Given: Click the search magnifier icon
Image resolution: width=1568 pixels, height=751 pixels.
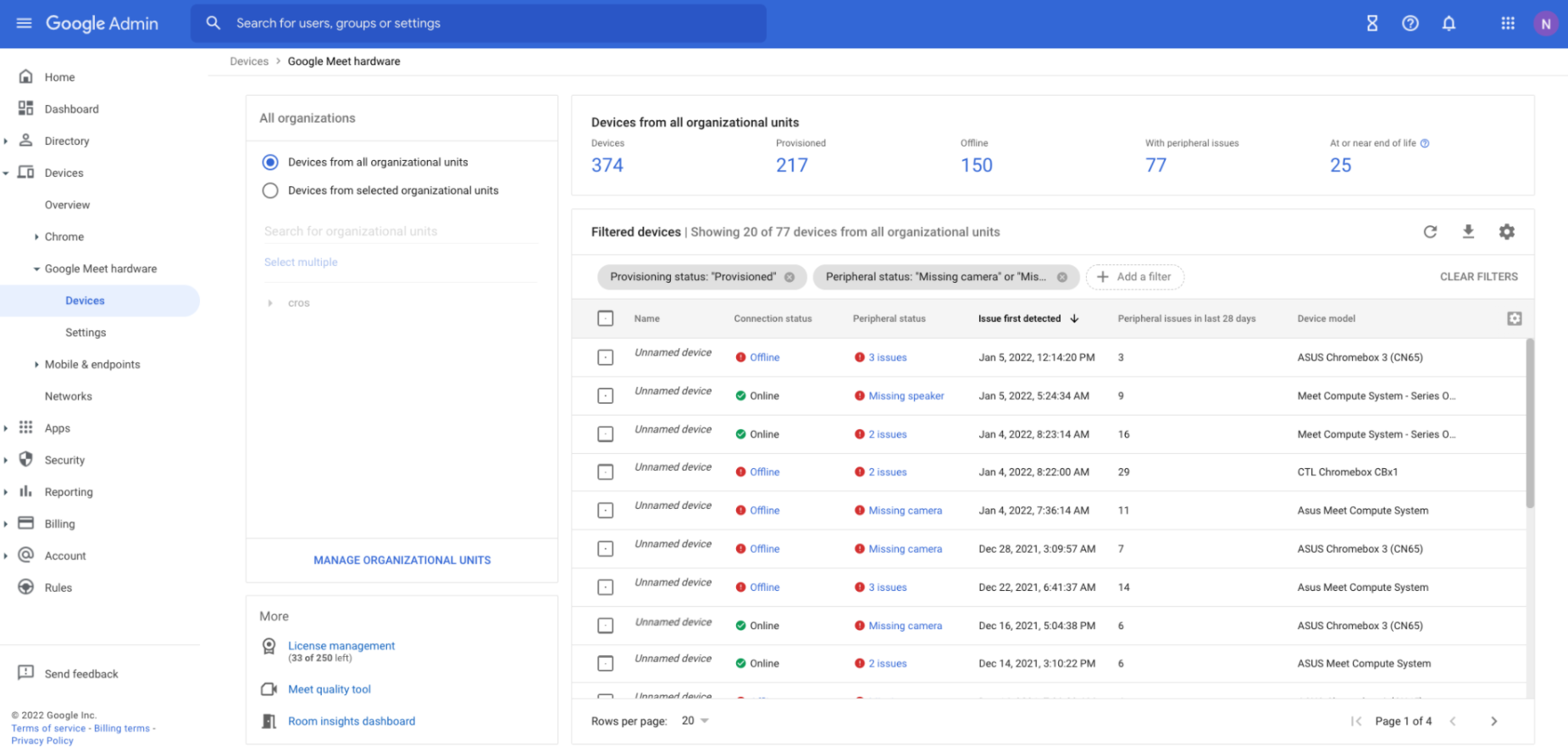Looking at the screenshot, I should point(213,23).
